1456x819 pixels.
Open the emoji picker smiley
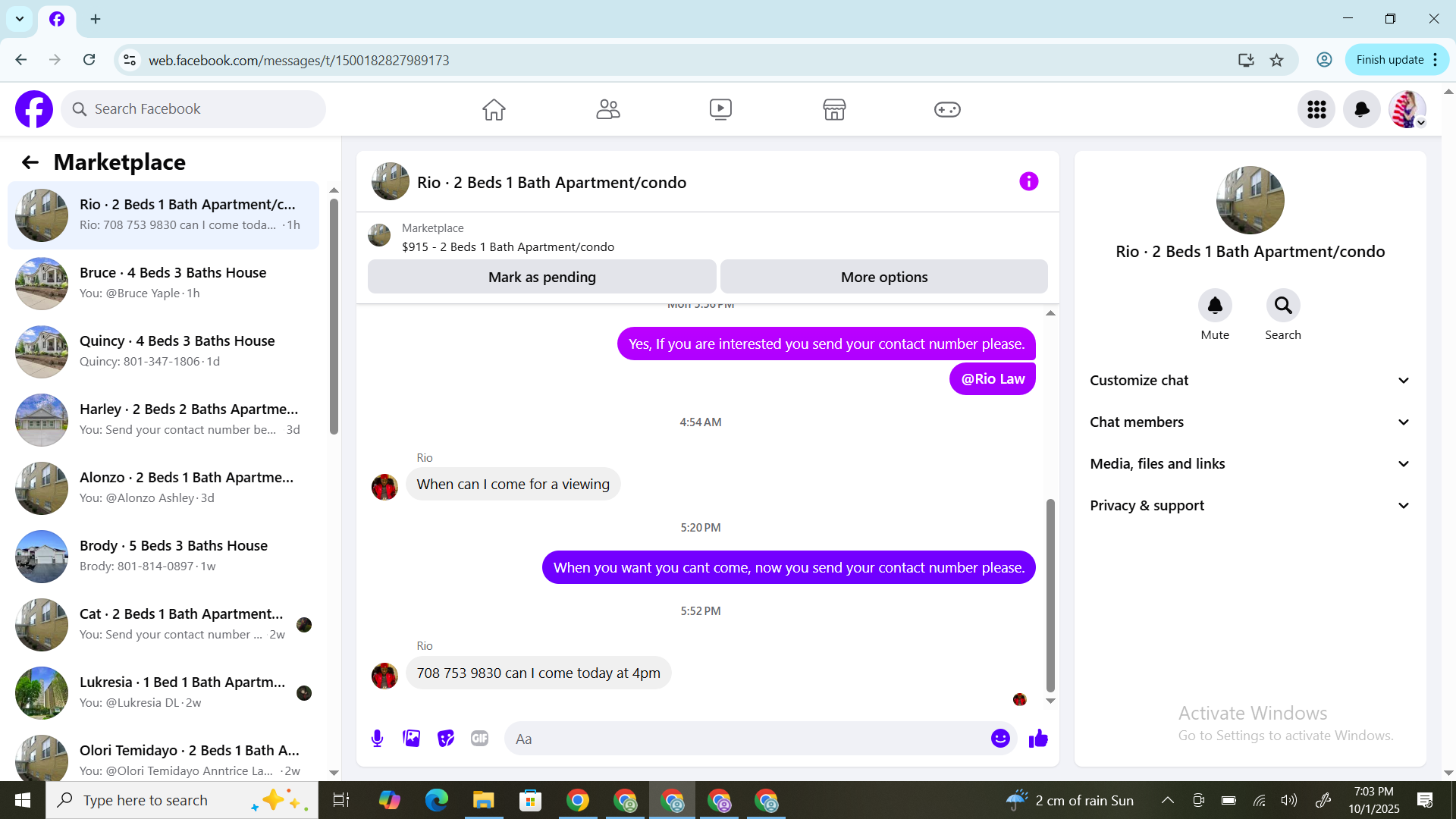pos(1000,738)
